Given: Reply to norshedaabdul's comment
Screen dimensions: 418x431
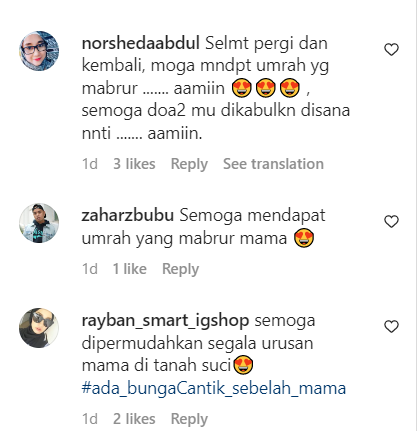Looking at the screenshot, I should click(x=189, y=164).
